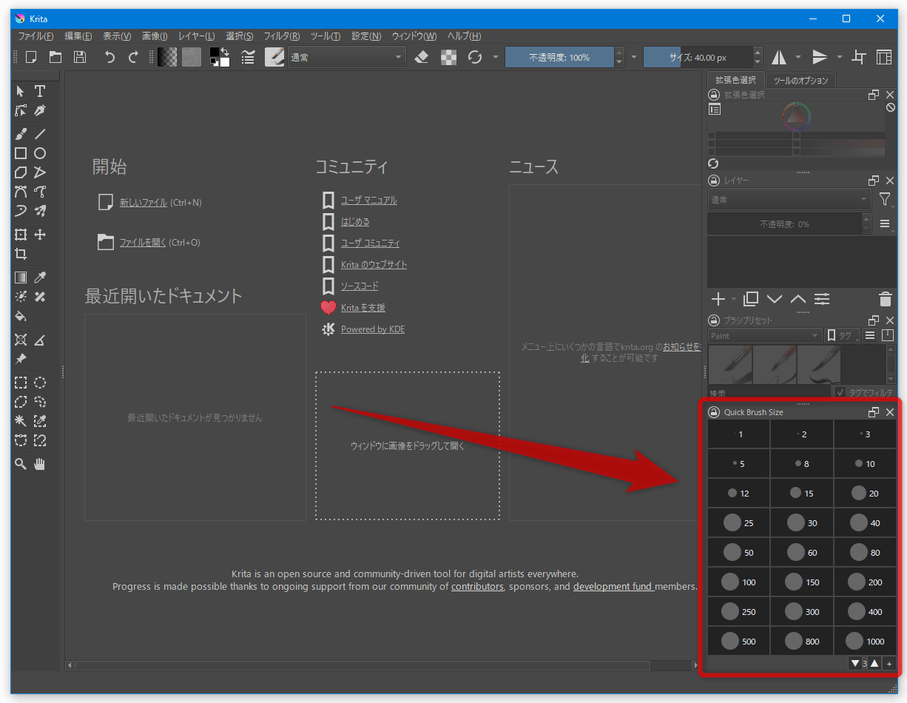Screen dimensions: 907x703
Task: Lock the ブラシプリセット docker
Action: coord(714,320)
